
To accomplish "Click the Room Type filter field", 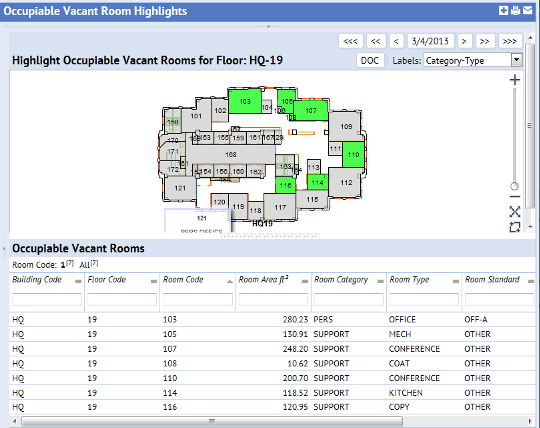I will (424, 299).
